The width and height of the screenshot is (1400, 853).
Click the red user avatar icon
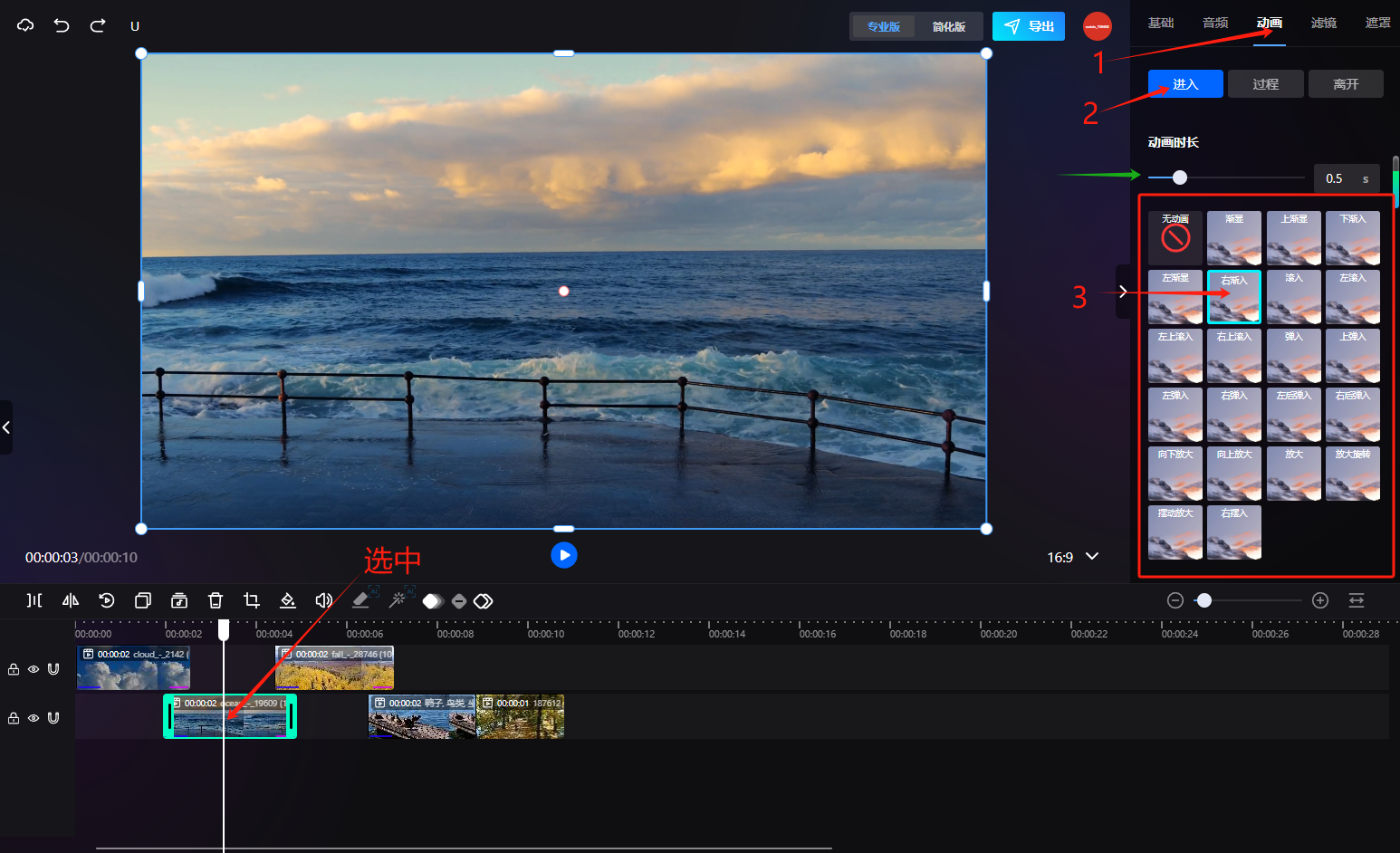click(1098, 26)
